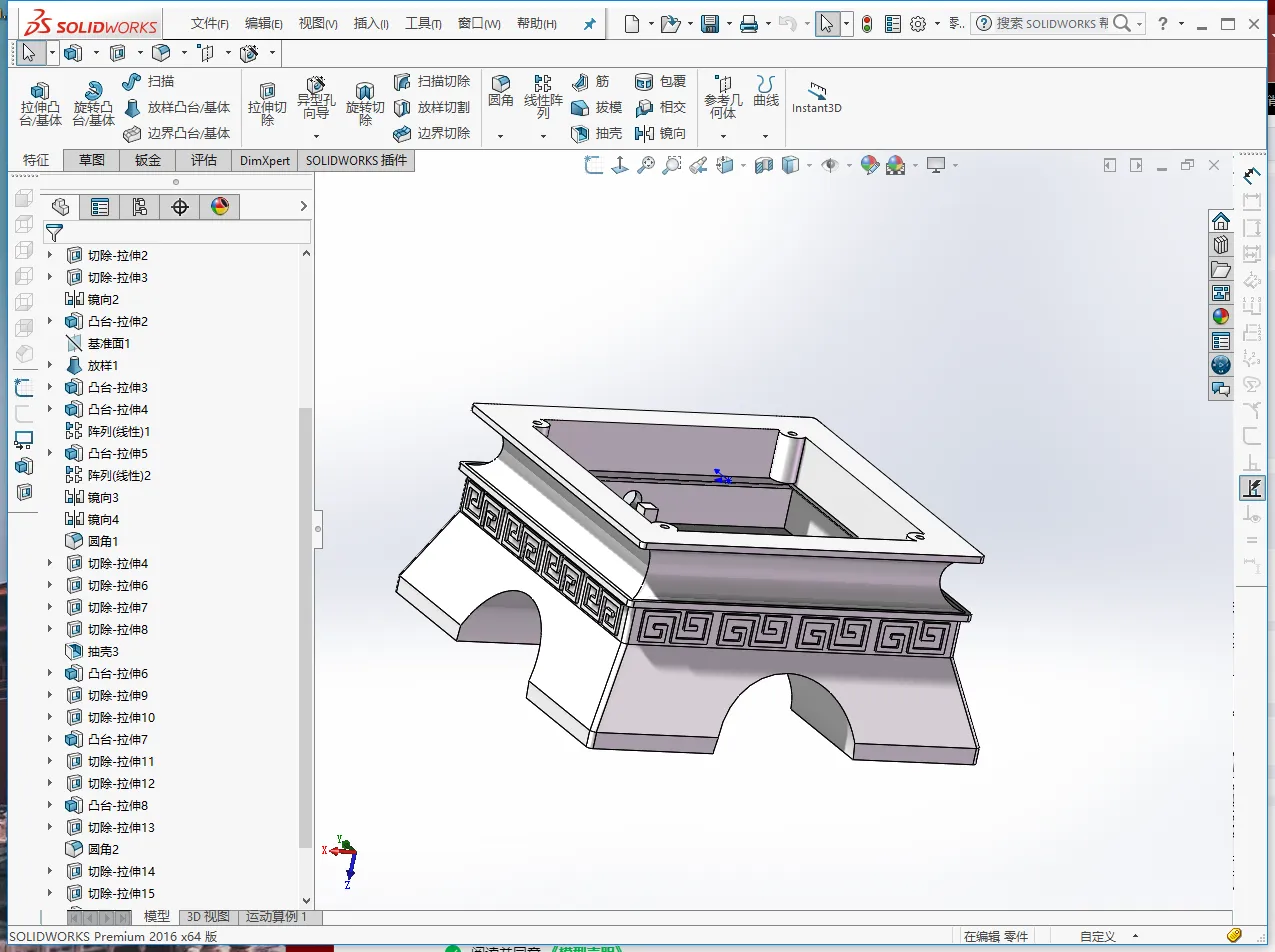This screenshot has width=1275, height=952.
Task: Choose the 放样凸台/基体 loft tool
Action: [176, 107]
